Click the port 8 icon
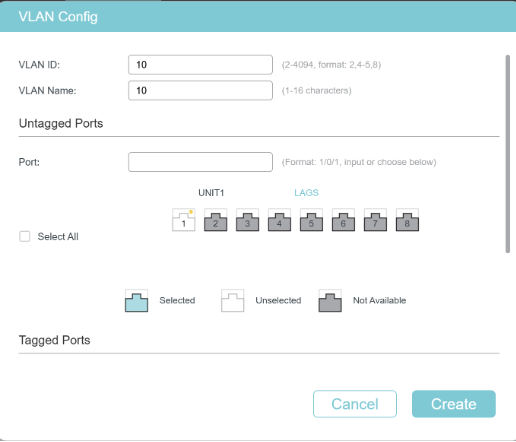Image resolution: width=516 pixels, height=442 pixels. 407,220
